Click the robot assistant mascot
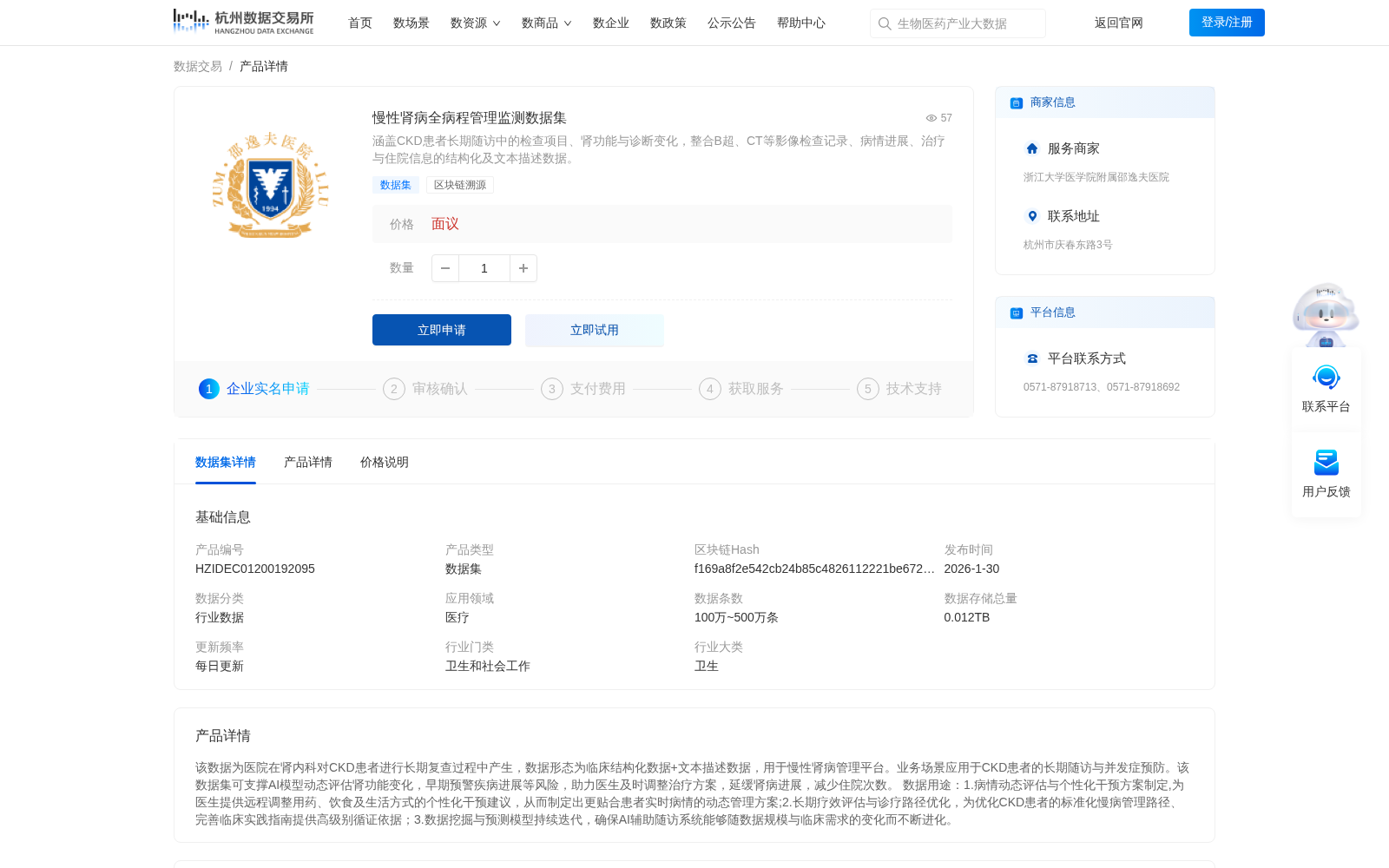Screen dimensions: 1389x868 pyautogui.click(x=1326, y=314)
